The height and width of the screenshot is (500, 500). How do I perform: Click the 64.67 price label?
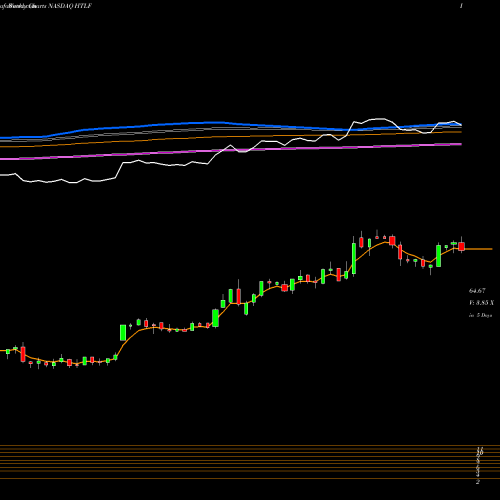coord(477,291)
